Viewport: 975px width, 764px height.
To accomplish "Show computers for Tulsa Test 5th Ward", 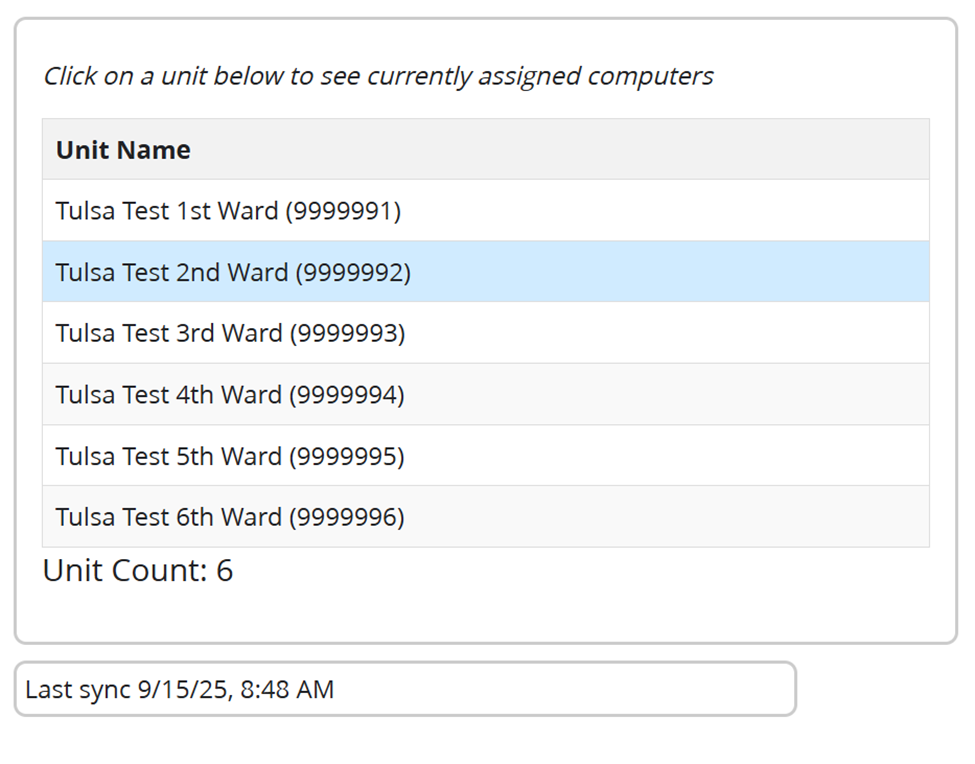I will pyautogui.click(x=230, y=456).
